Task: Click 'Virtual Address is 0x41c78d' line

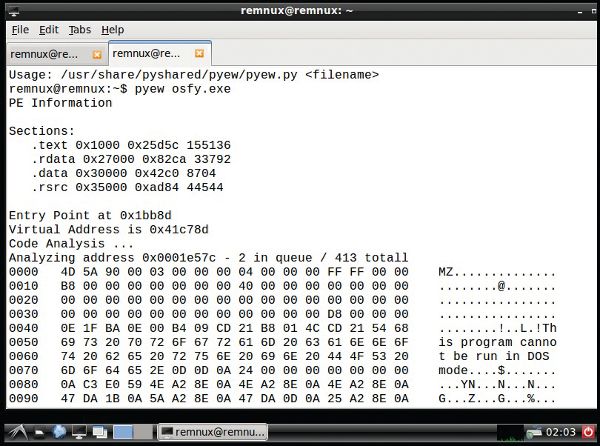Action: [x=109, y=230]
